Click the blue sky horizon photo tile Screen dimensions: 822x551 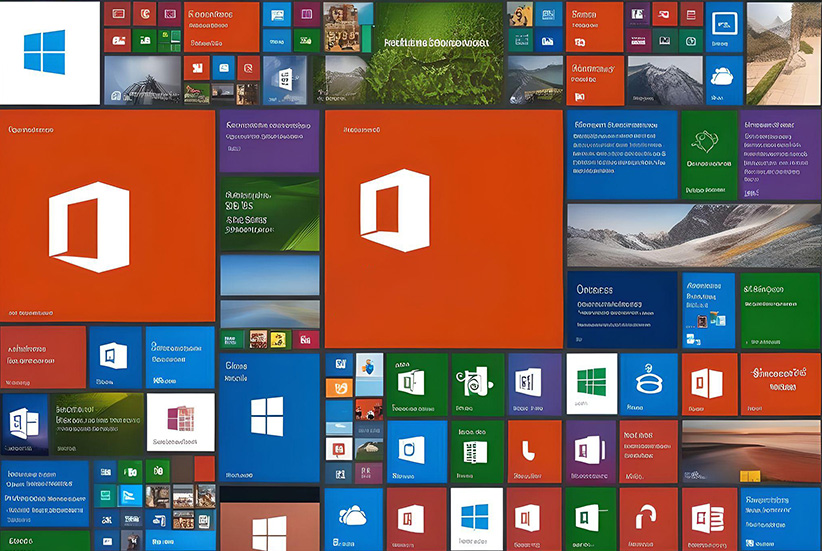(x=269, y=273)
